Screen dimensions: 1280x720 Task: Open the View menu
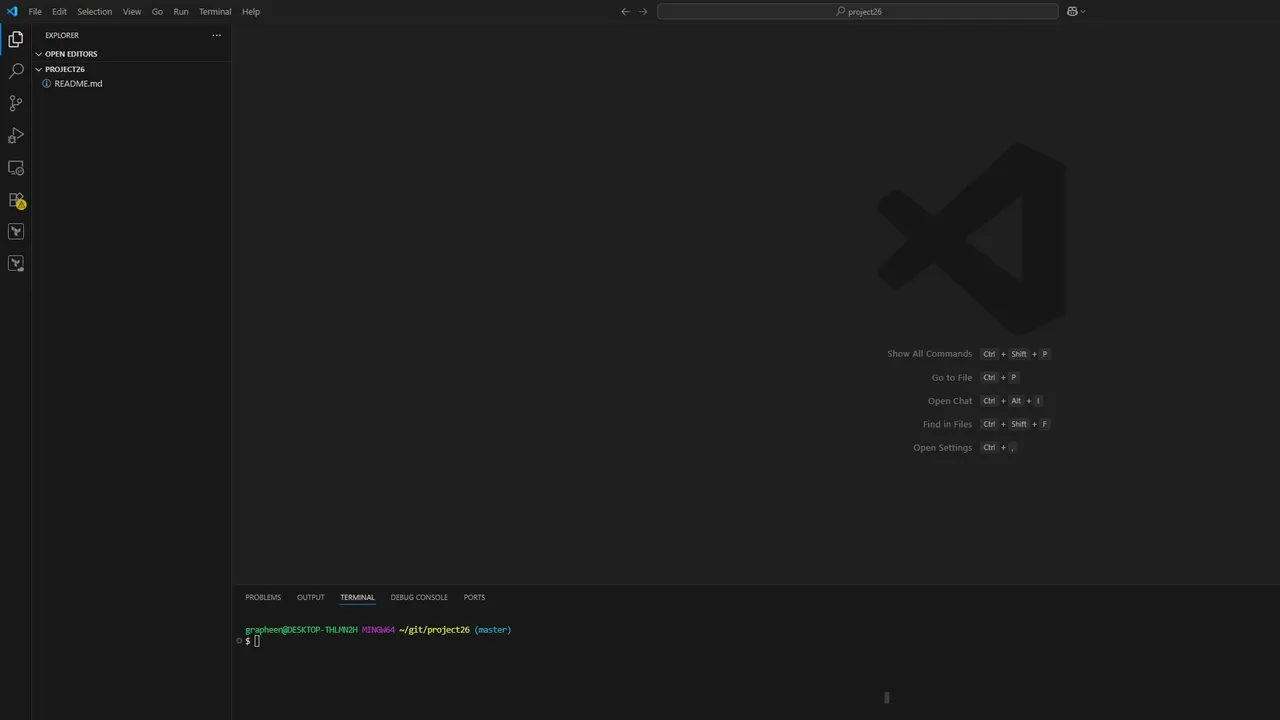[132, 12]
